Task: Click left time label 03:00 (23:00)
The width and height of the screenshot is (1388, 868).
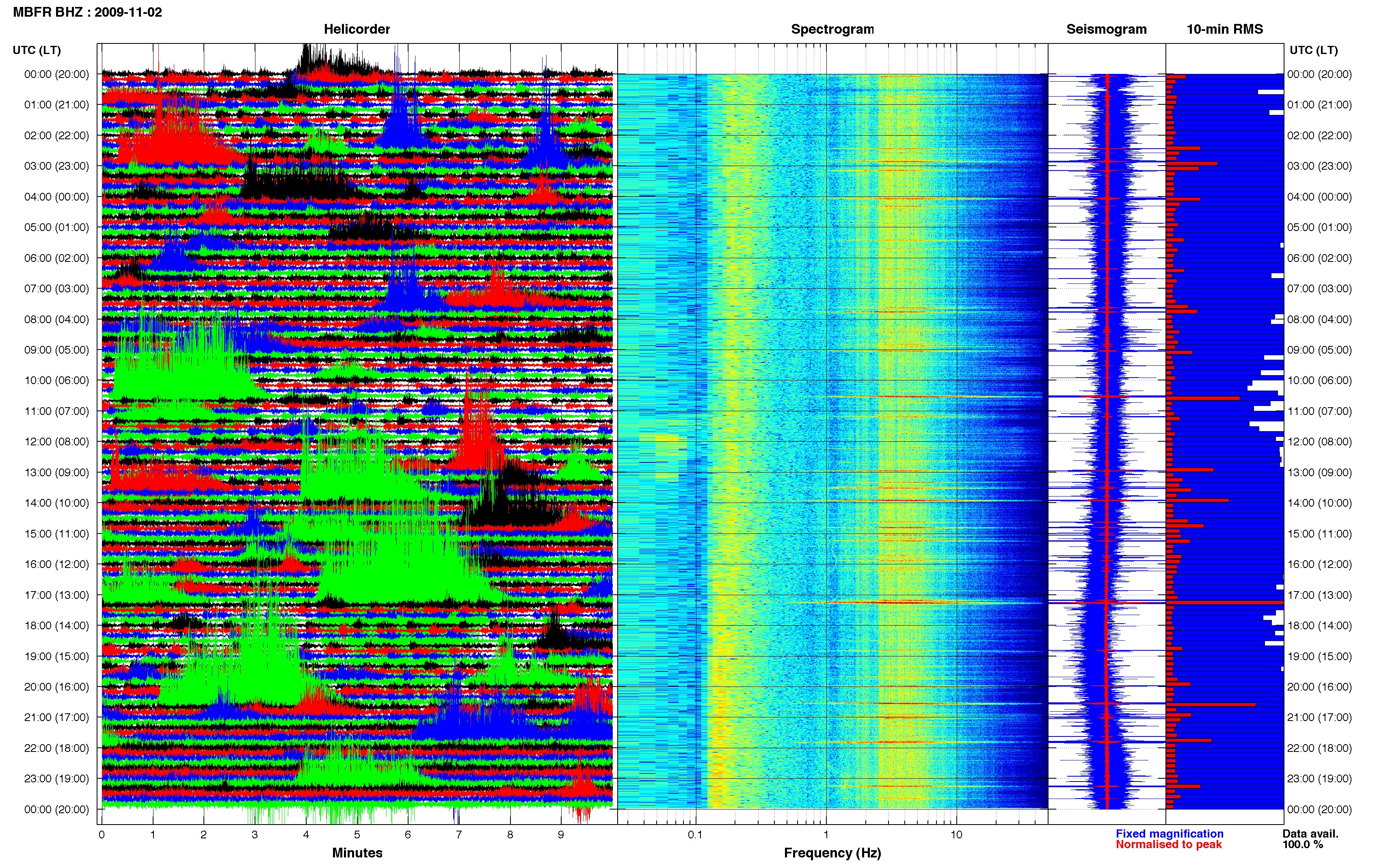Action: point(56,166)
